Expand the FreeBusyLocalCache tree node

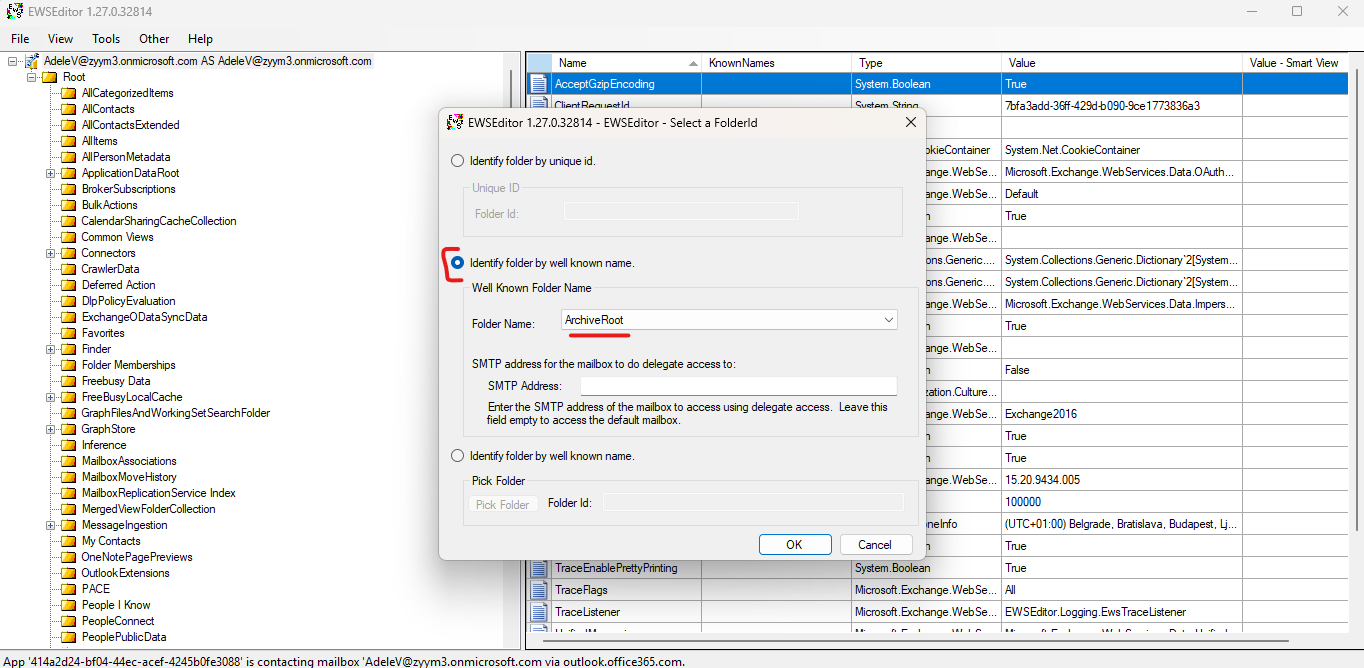point(50,397)
